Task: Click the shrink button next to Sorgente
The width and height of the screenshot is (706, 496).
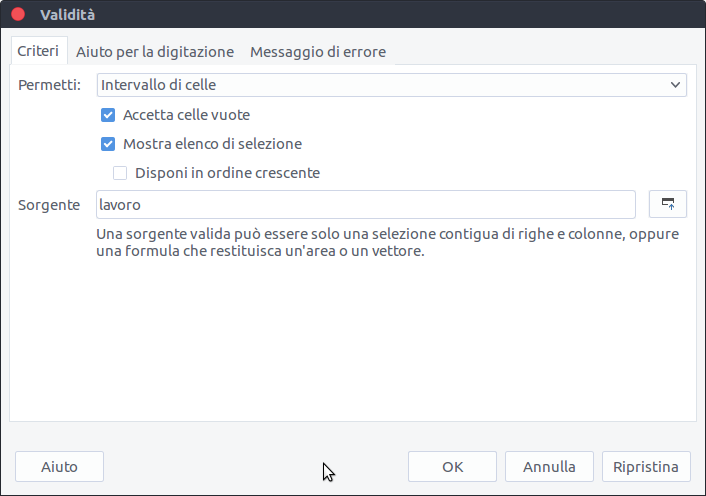Action: pyautogui.click(x=668, y=204)
